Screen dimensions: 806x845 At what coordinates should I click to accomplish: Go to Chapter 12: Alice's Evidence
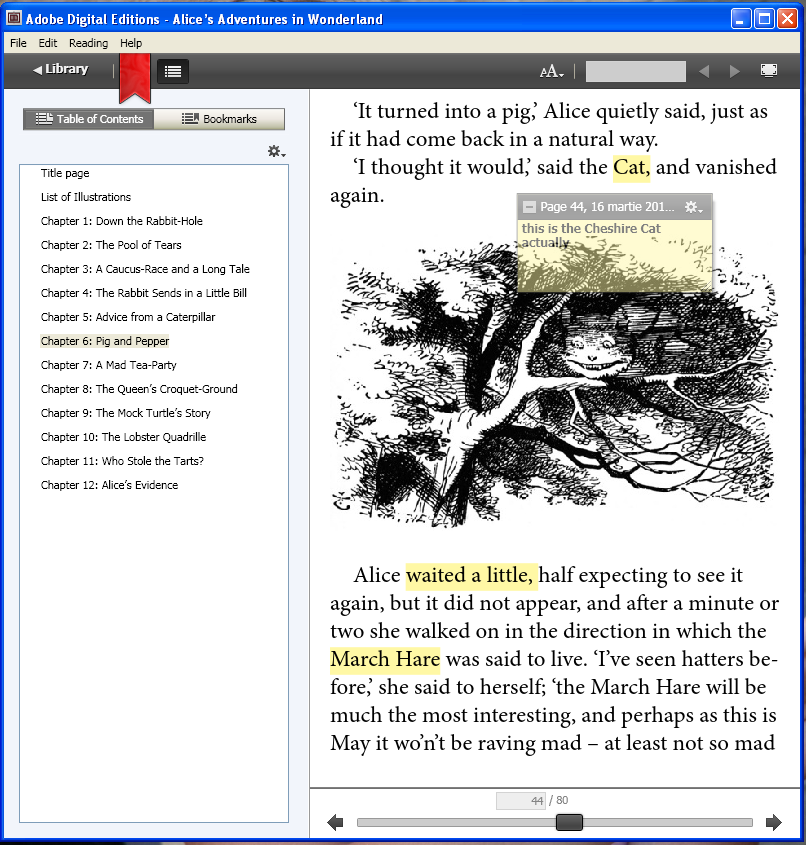pyautogui.click(x=109, y=485)
